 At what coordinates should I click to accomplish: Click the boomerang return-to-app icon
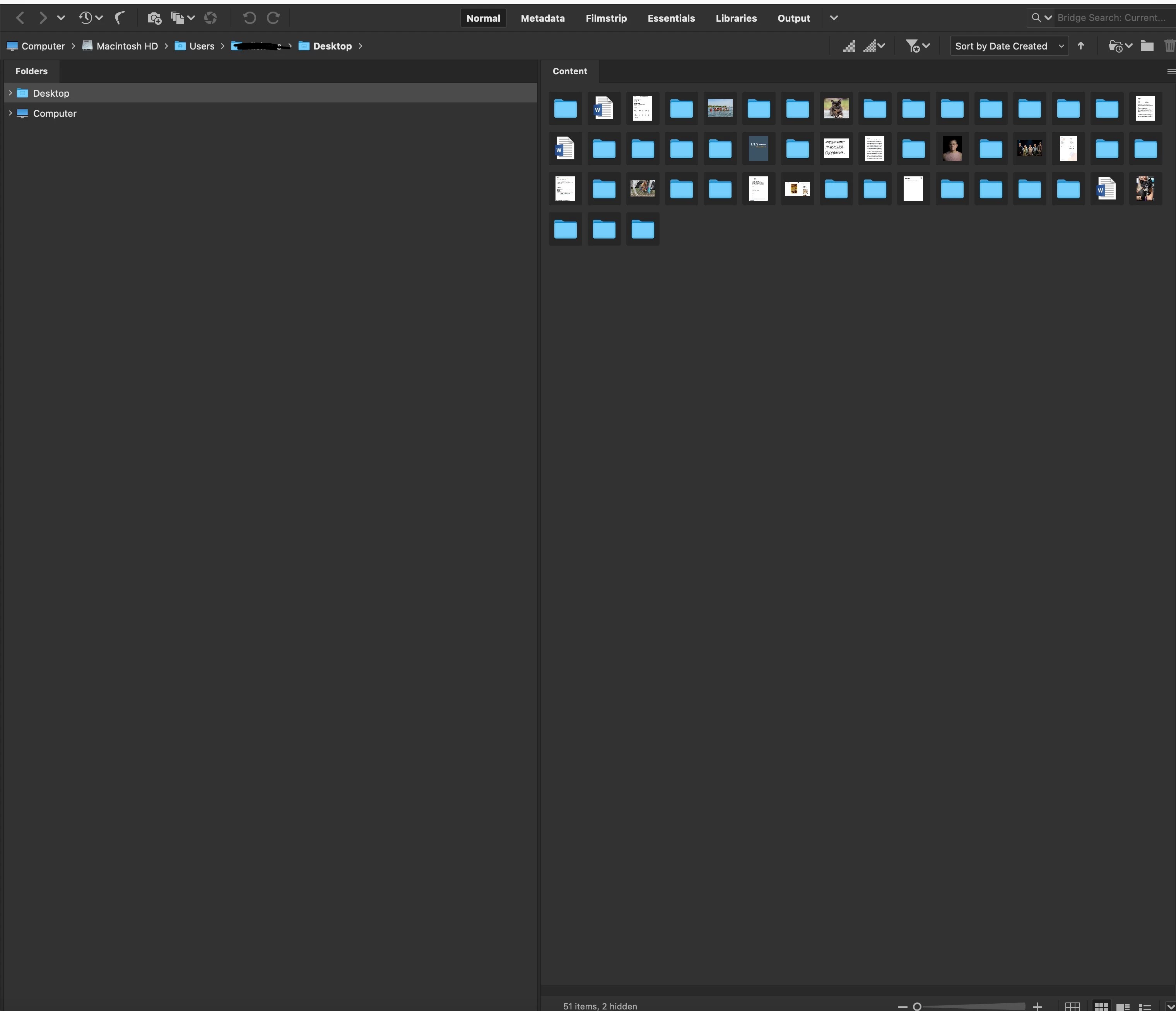click(x=119, y=18)
